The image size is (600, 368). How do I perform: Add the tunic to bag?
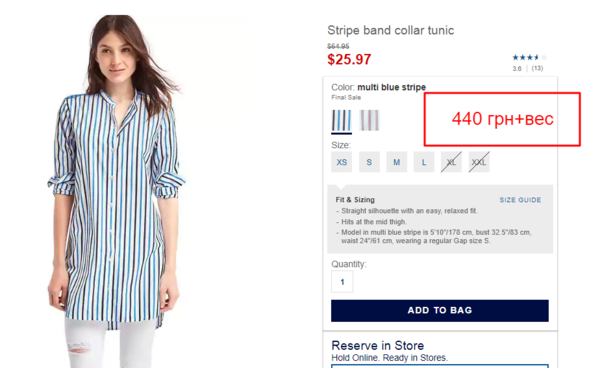point(440,310)
